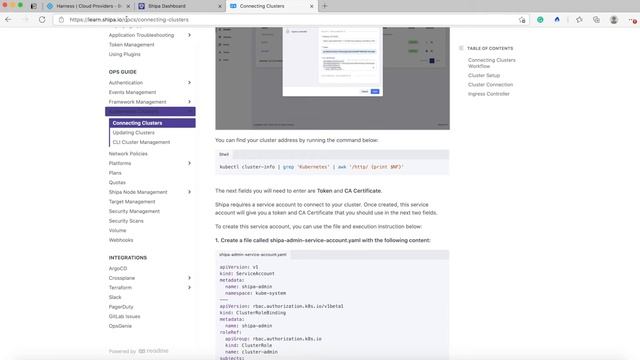Open Slack integration page
The image size is (640, 360).
coord(115,297)
